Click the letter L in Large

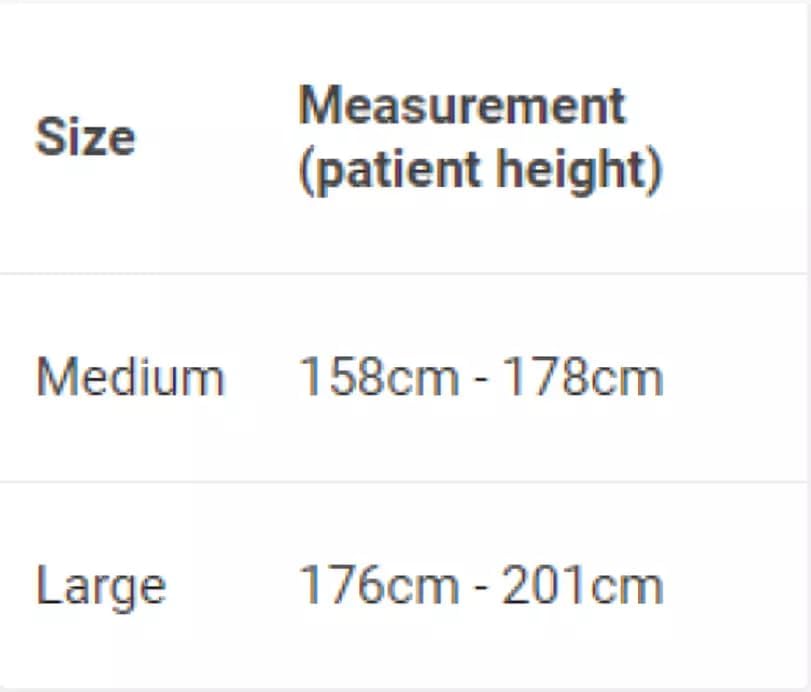point(49,584)
